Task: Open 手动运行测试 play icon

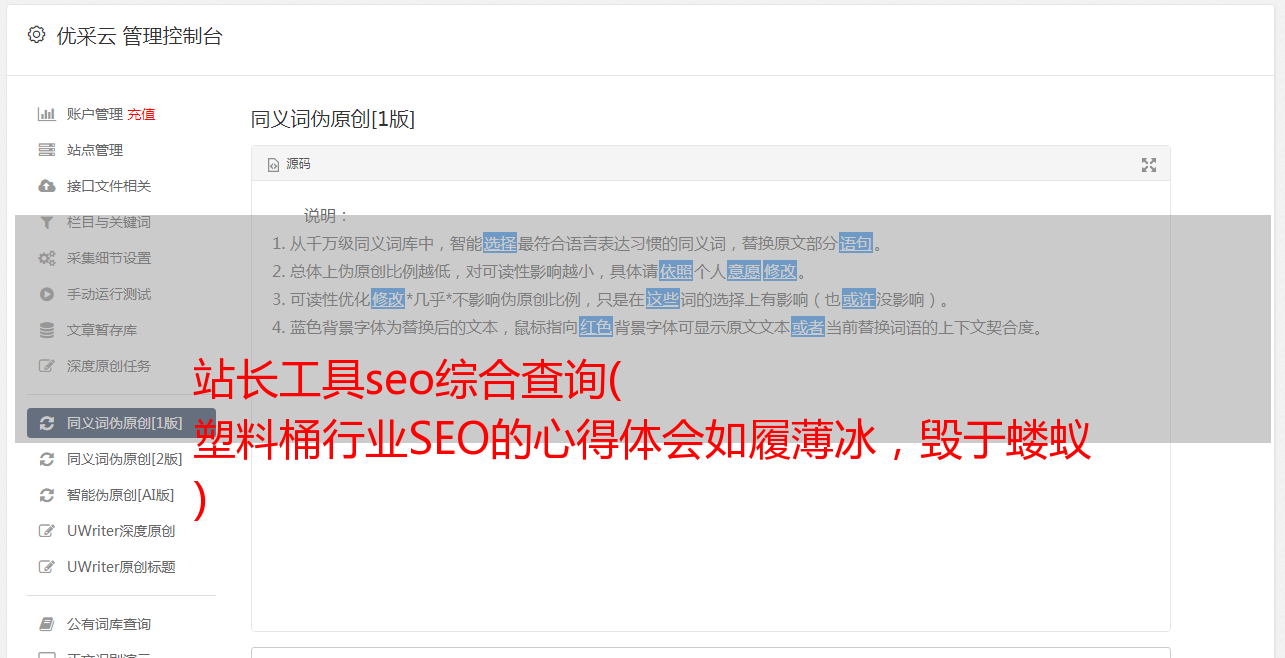Action: (x=46, y=294)
